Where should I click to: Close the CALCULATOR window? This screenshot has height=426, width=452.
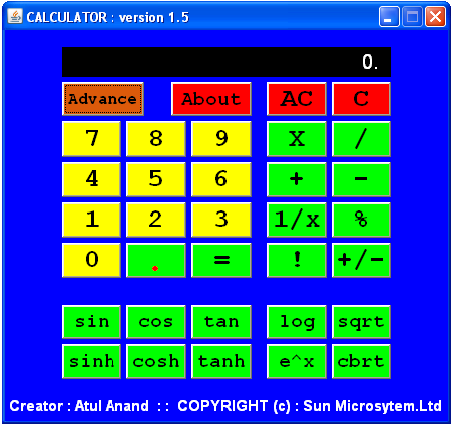click(x=435, y=17)
